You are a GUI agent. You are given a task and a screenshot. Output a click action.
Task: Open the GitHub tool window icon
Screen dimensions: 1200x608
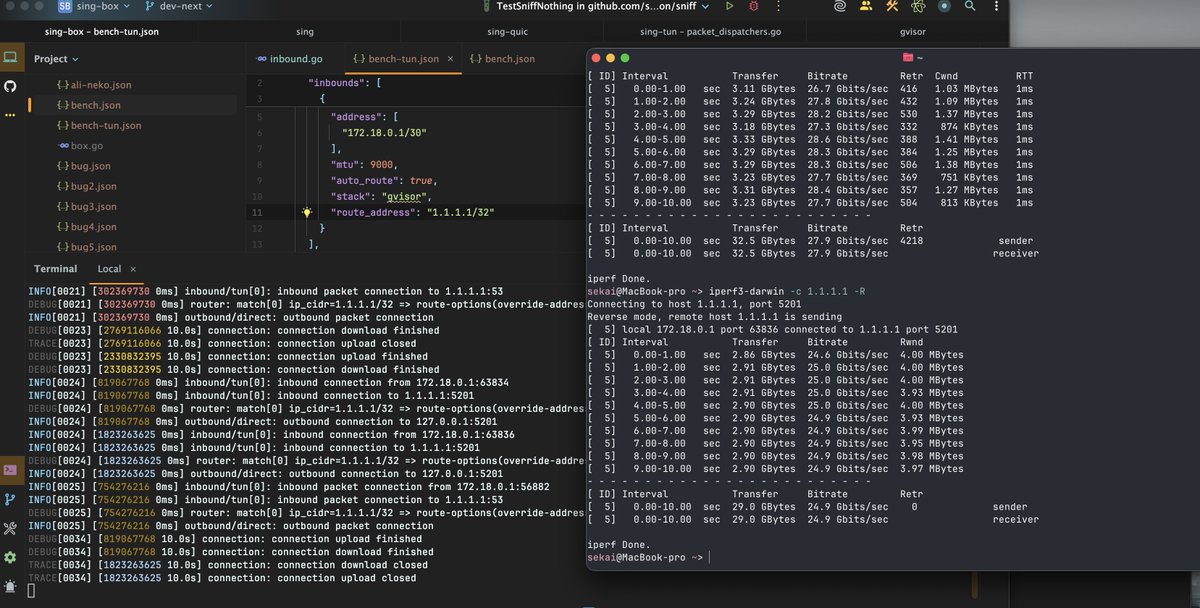(x=11, y=87)
